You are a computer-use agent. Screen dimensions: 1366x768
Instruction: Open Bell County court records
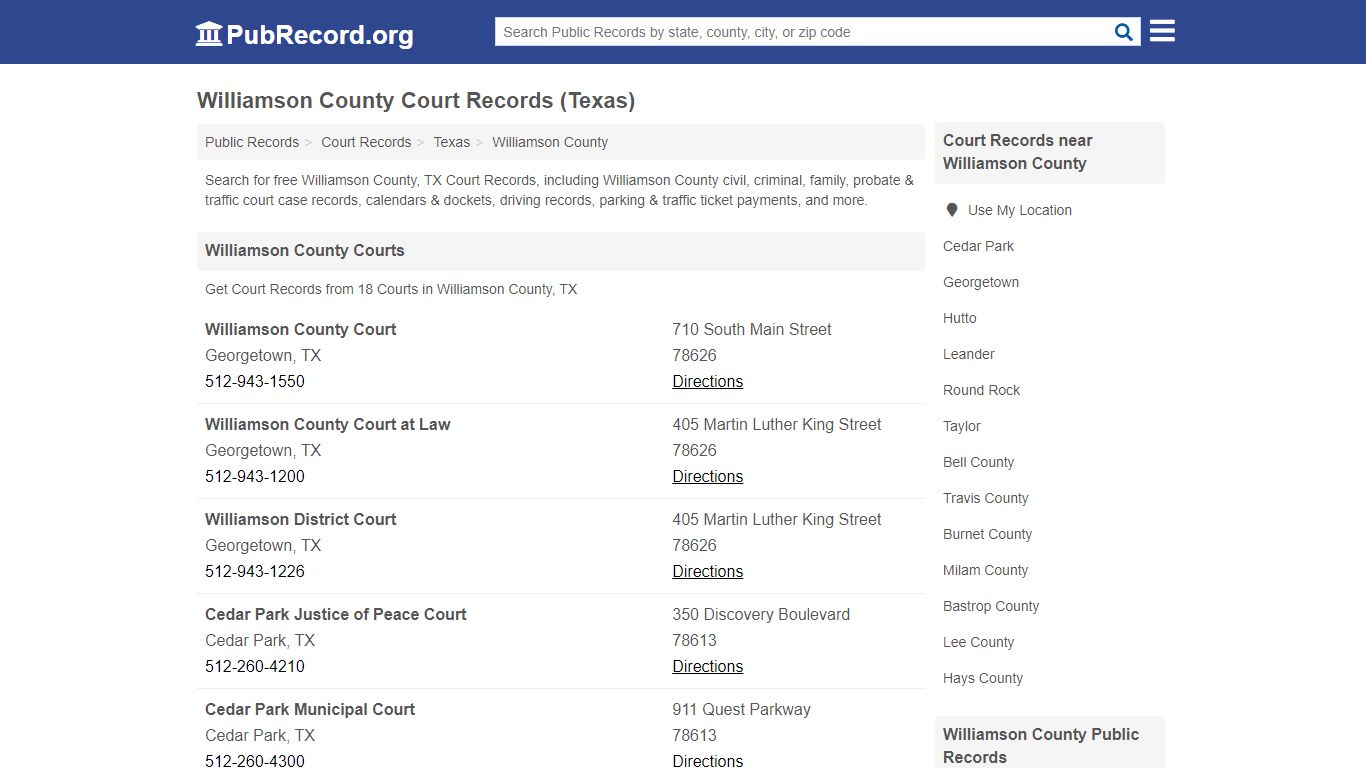click(979, 462)
